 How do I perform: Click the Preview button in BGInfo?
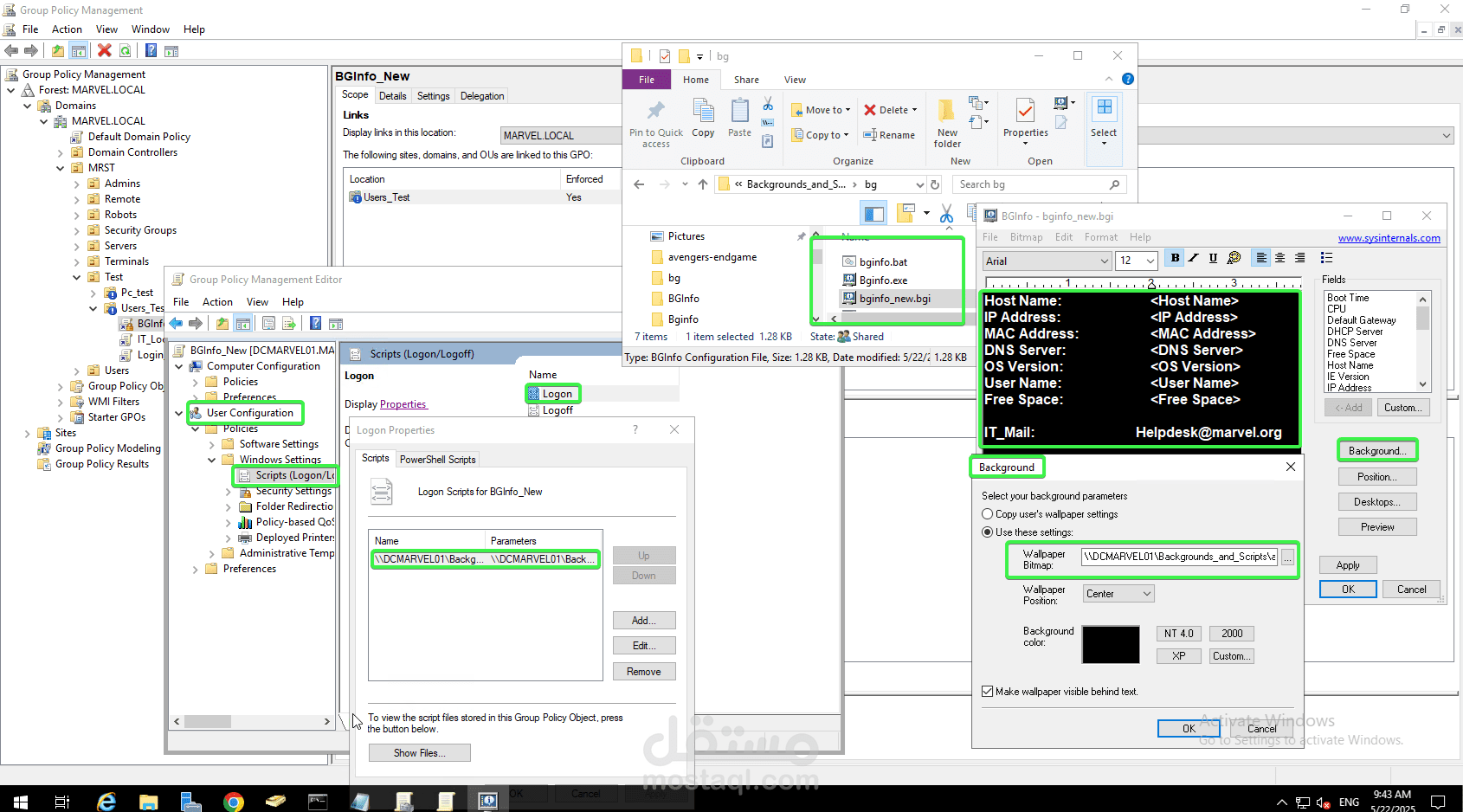(1376, 527)
